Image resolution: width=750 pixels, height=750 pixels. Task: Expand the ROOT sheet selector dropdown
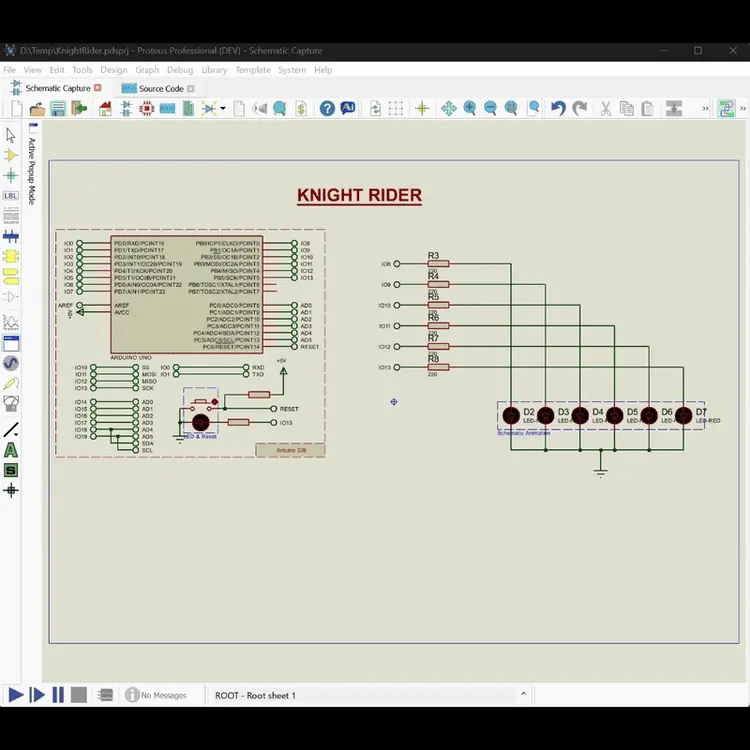click(x=523, y=694)
